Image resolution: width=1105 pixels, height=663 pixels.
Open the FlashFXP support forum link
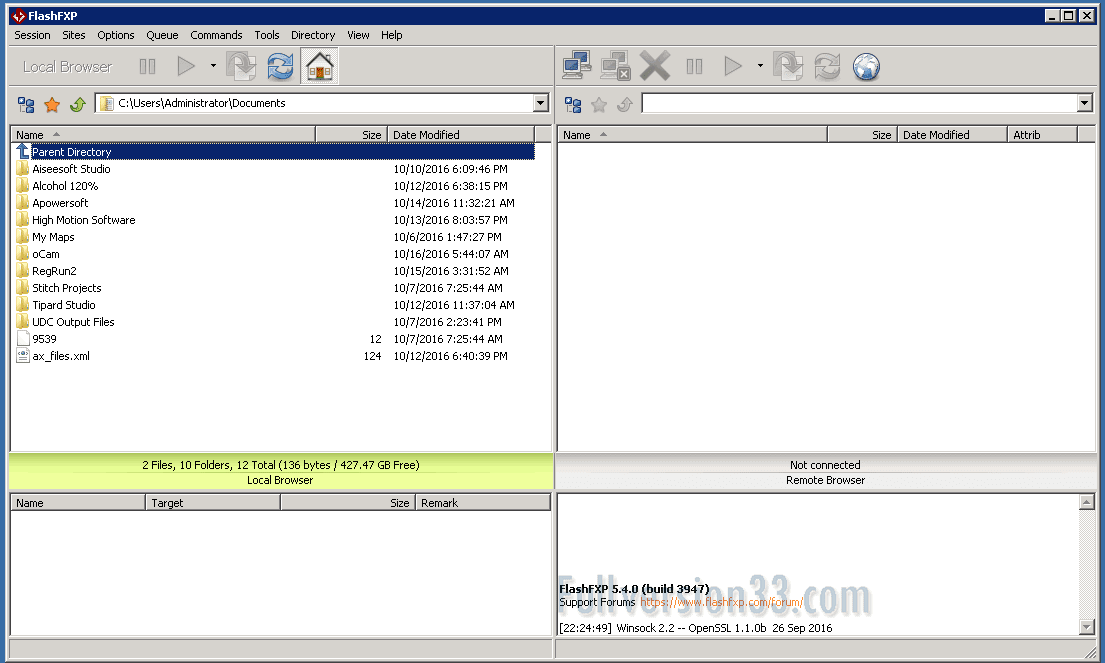tap(721, 602)
